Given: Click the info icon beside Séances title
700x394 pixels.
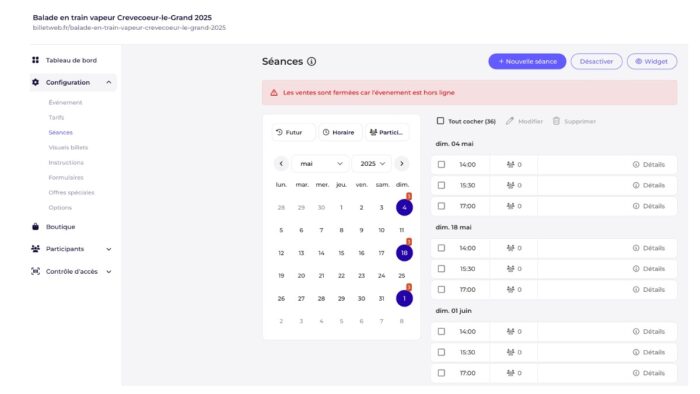Looking at the screenshot, I should 312,62.
